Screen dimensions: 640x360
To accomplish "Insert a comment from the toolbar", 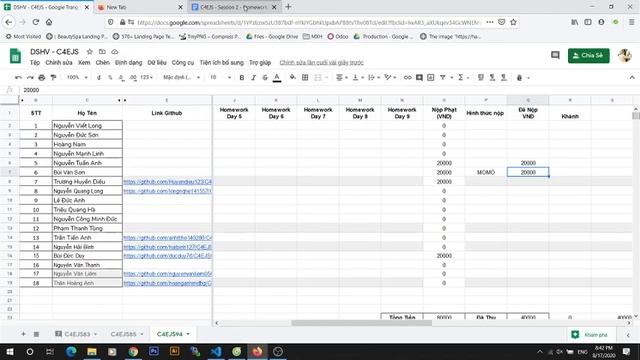I will pyautogui.click(x=419, y=77).
